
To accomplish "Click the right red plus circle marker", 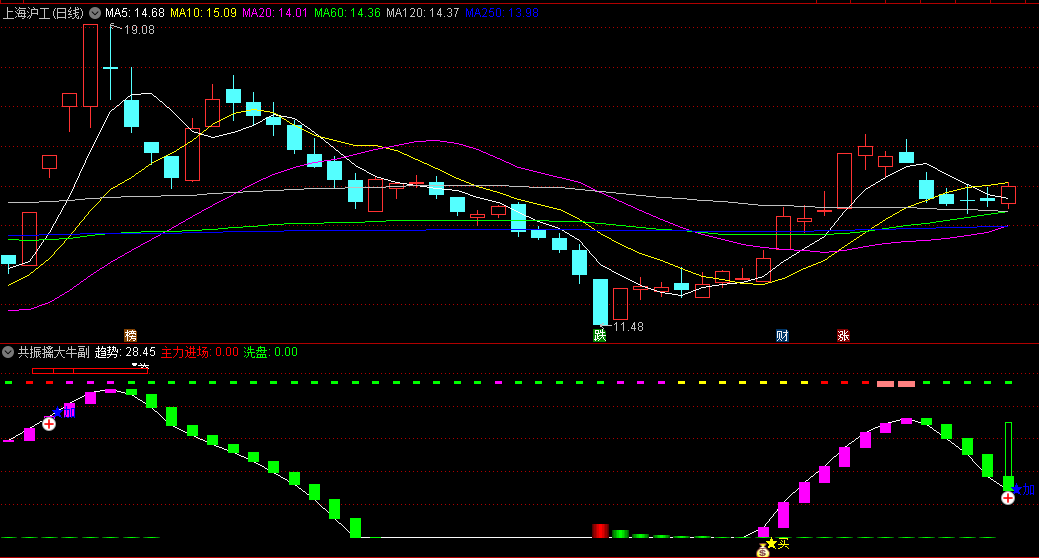I will (x=1008, y=498).
